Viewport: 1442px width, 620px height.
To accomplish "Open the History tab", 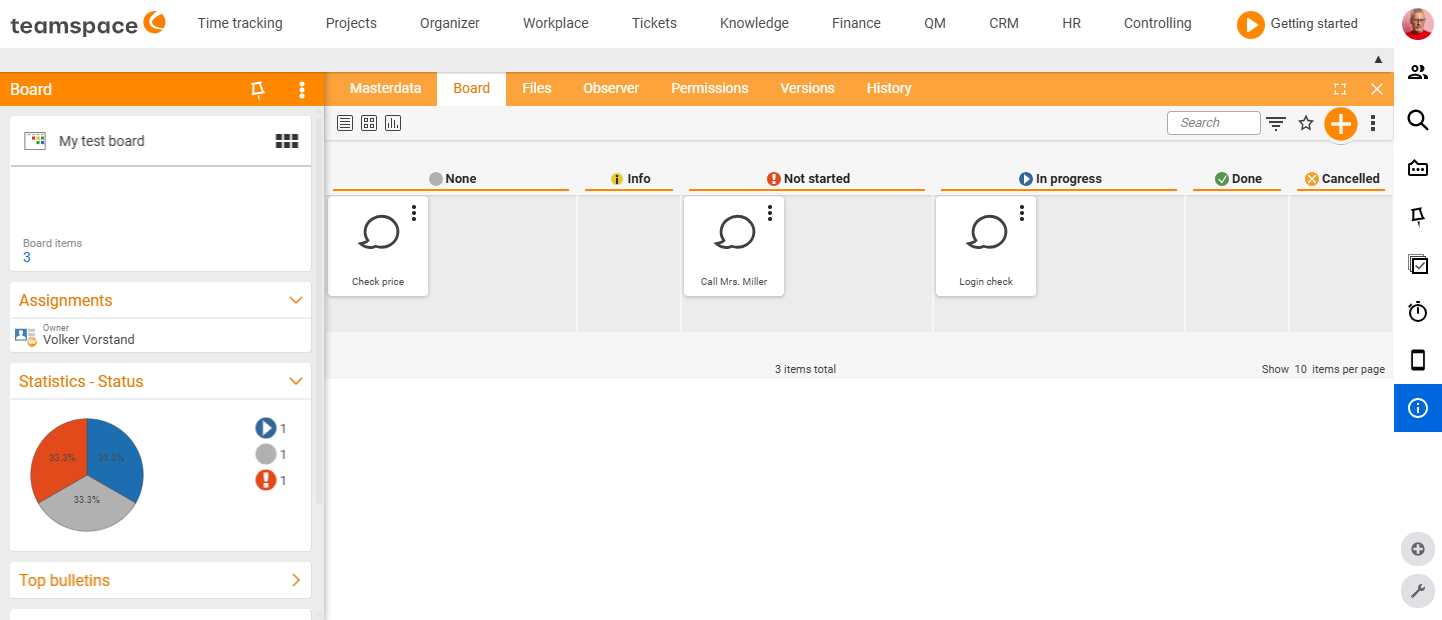I will point(889,88).
